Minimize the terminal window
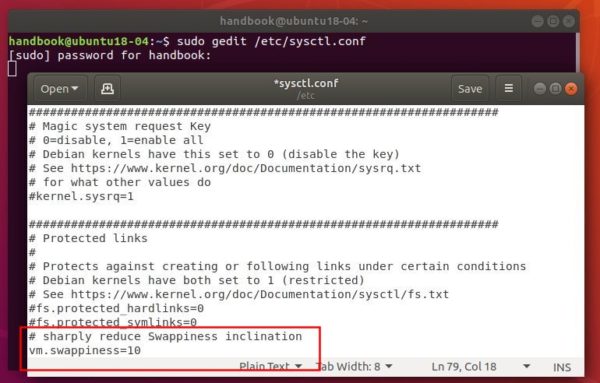The height and width of the screenshot is (383, 600). [537, 21]
